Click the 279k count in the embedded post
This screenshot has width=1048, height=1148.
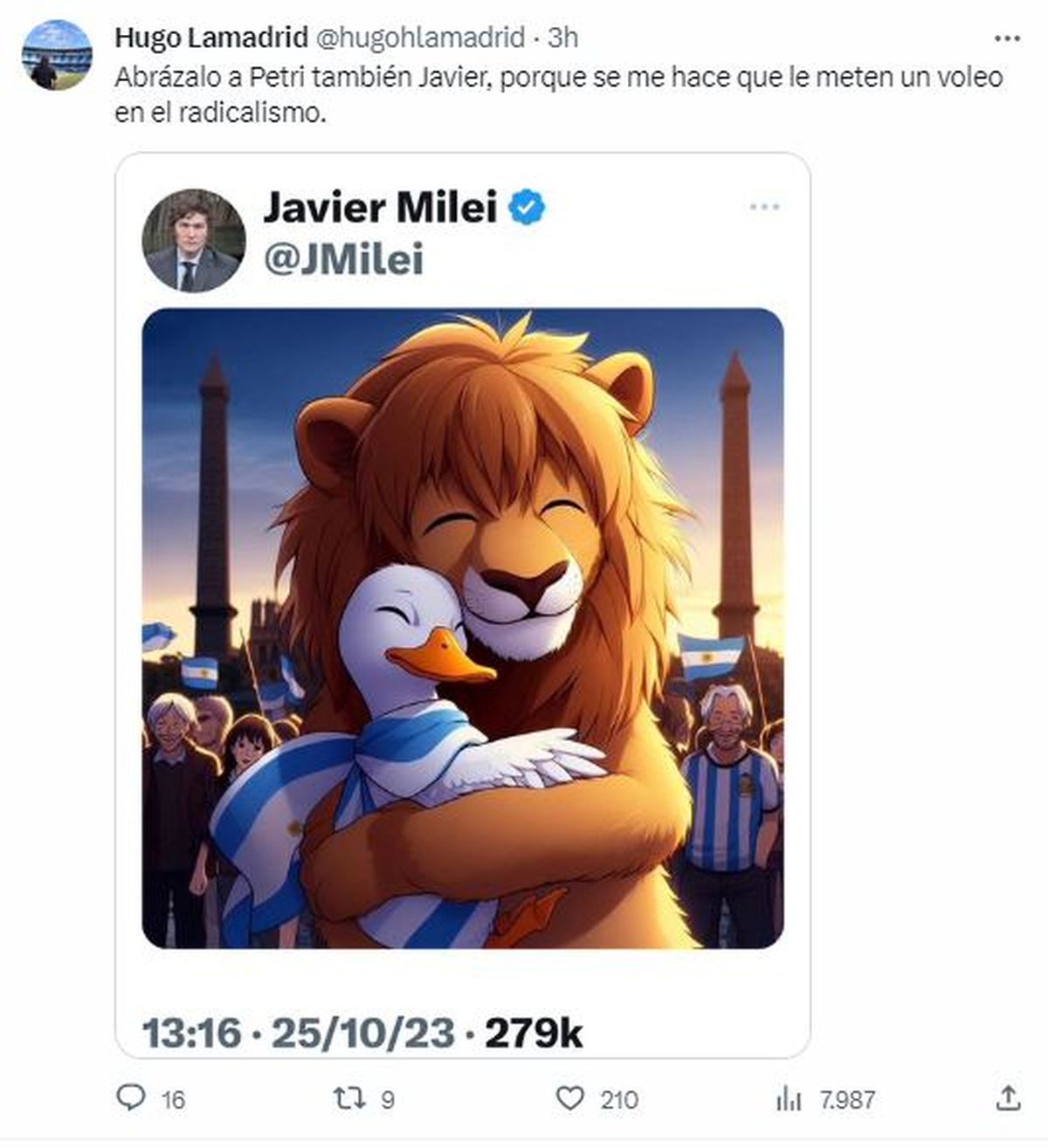pyautogui.click(x=534, y=1034)
